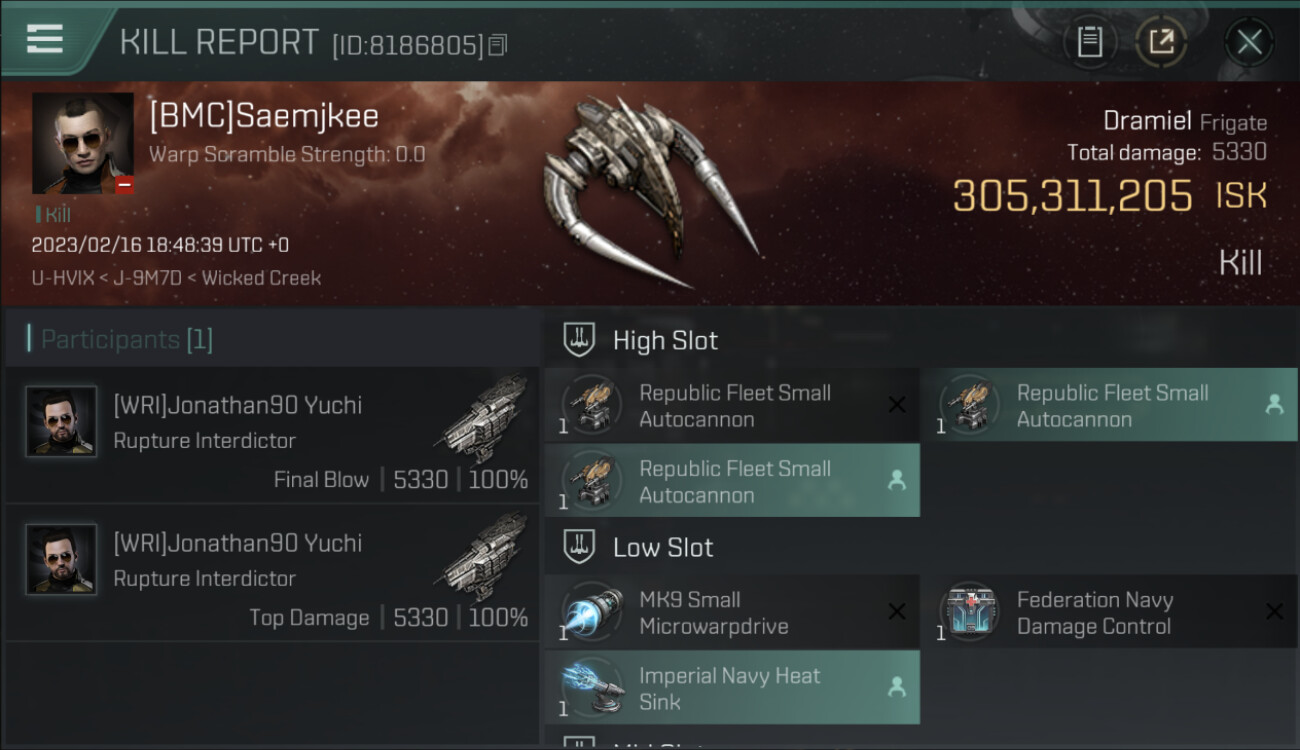Viewport: 1300px width, 750px height.
Task: Close the kill report window
Action: (x=1249, y=42)
